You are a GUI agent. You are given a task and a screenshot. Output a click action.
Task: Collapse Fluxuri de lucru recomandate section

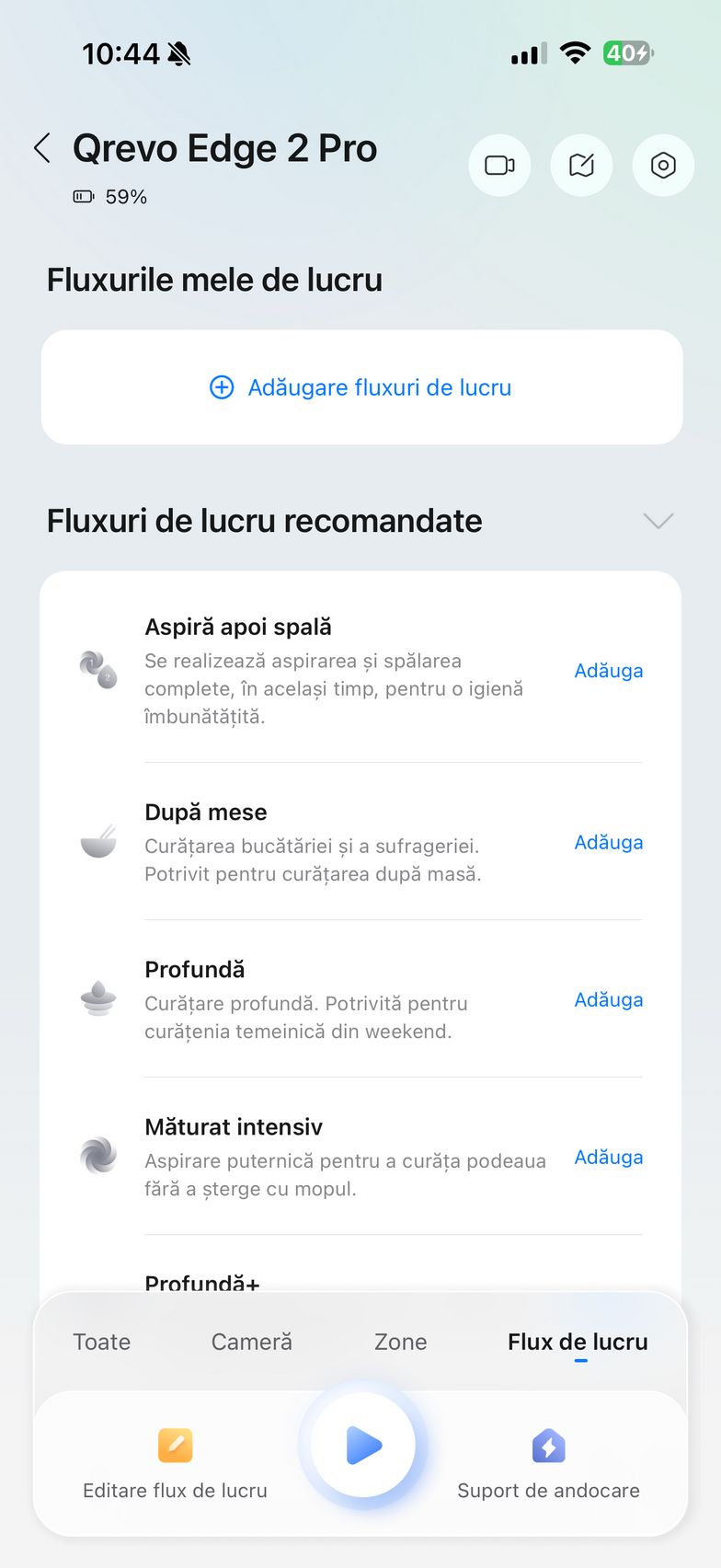[x=658, y=521]
